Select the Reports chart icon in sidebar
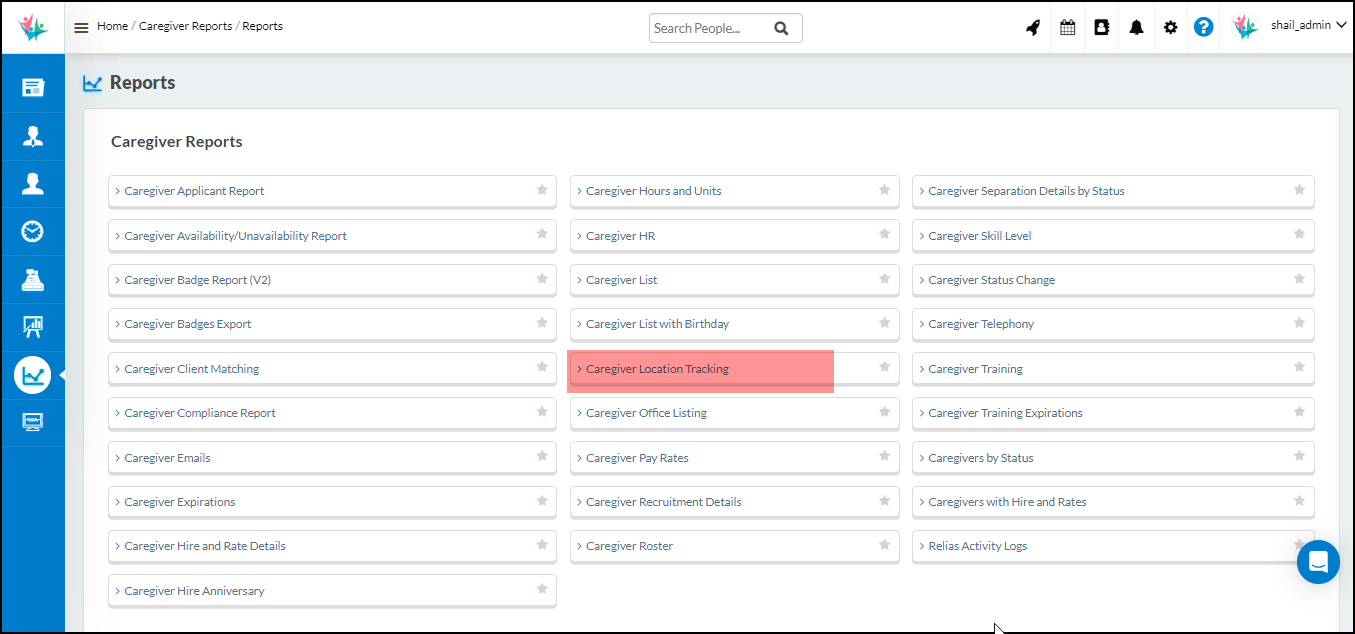 click(x=33, y=374)
